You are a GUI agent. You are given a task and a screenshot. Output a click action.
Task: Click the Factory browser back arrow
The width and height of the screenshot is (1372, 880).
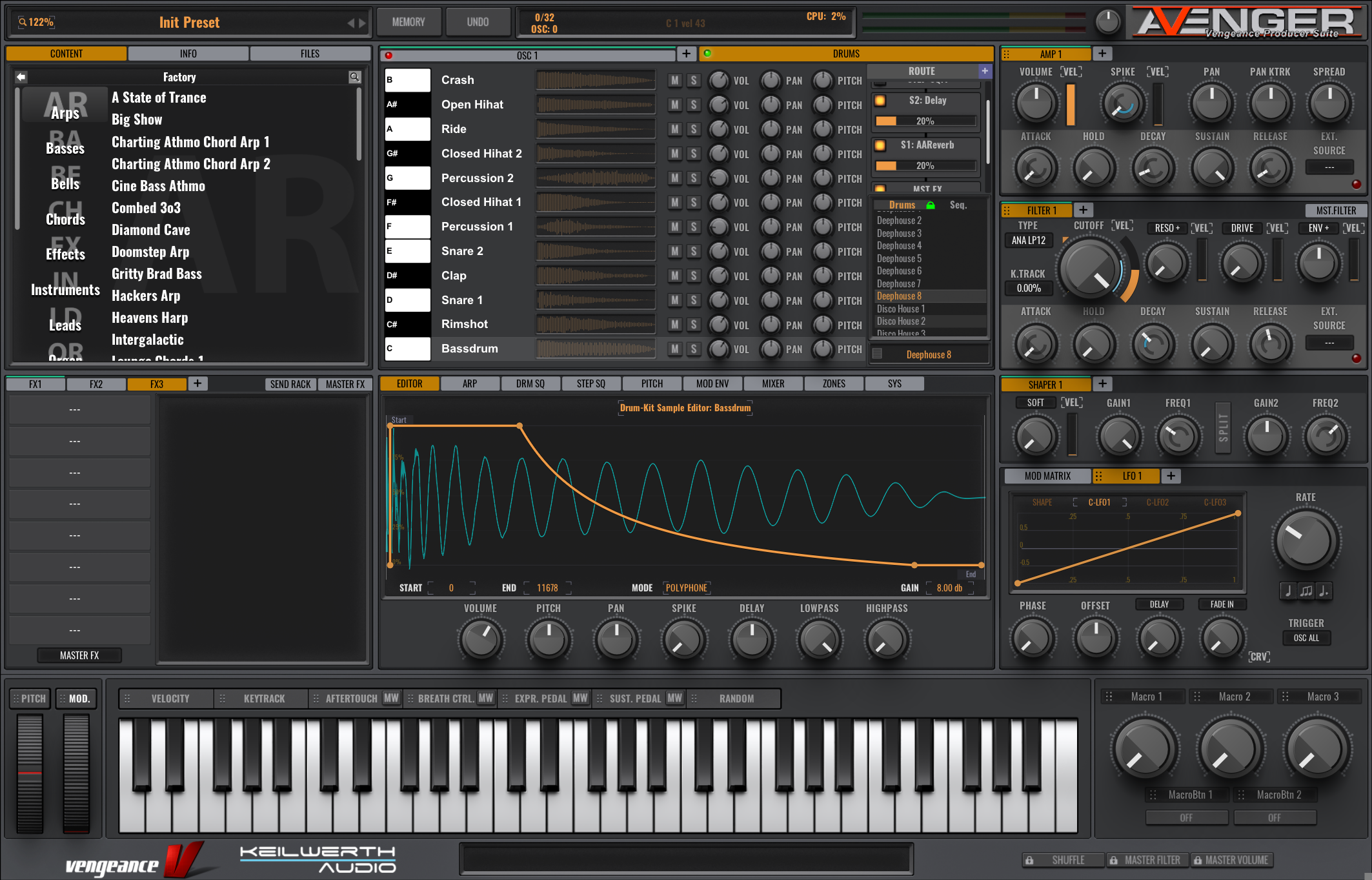point(21,77)
